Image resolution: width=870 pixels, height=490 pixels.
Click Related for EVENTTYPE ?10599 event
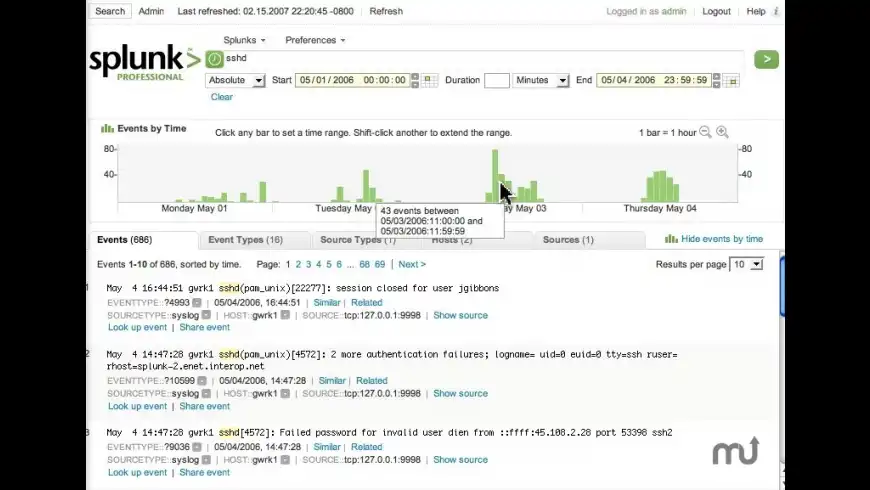372,381
